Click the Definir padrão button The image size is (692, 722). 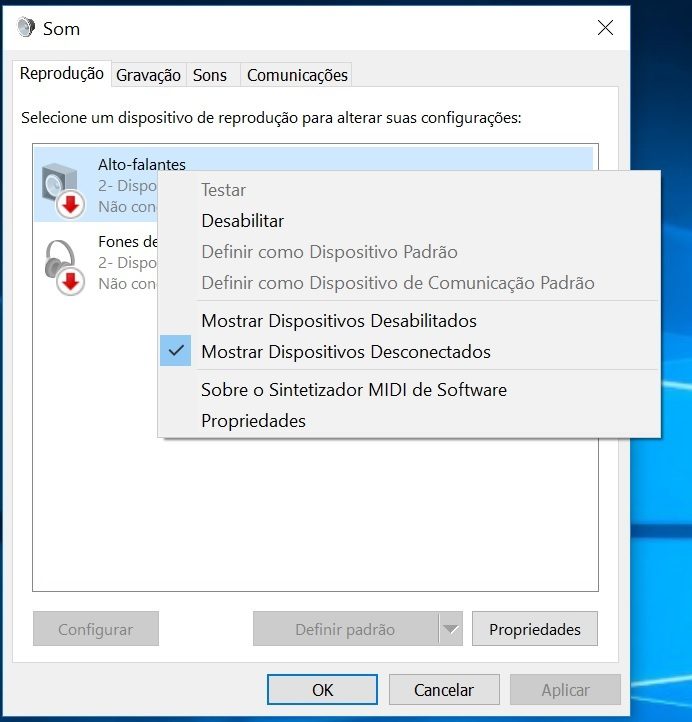coord(345,629)
